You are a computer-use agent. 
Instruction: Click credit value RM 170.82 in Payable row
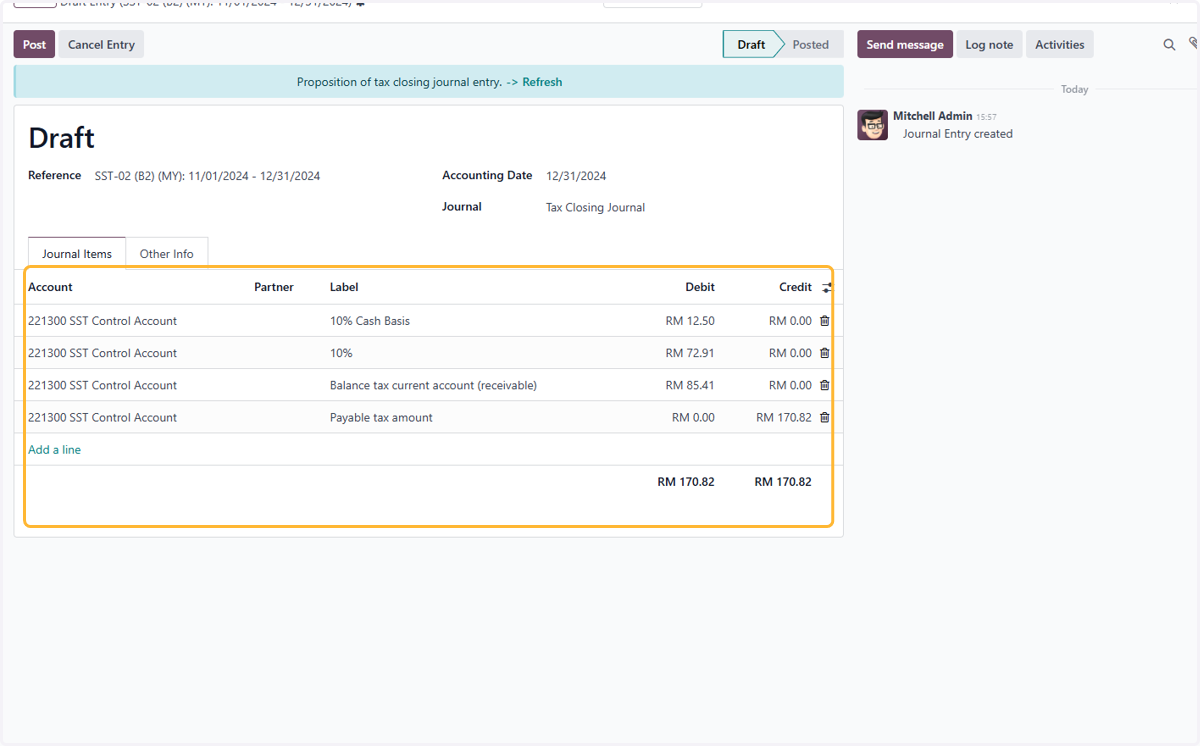(x=784, y=417)
